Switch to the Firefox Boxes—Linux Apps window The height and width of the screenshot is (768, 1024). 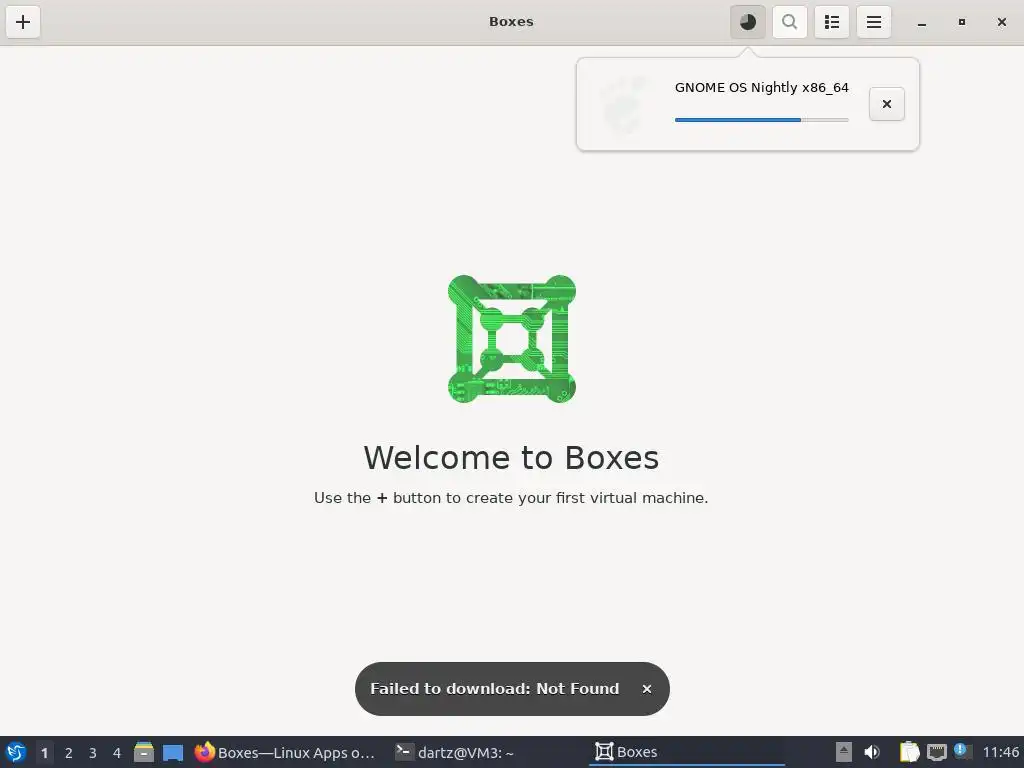(285, 752)
